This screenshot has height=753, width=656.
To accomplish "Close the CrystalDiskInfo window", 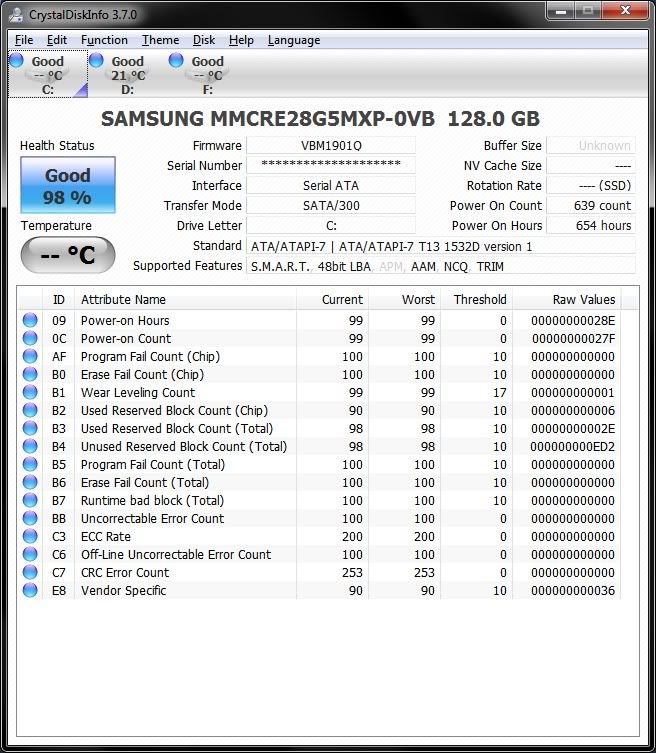I will pyautogui.click(x=625, y=11).
